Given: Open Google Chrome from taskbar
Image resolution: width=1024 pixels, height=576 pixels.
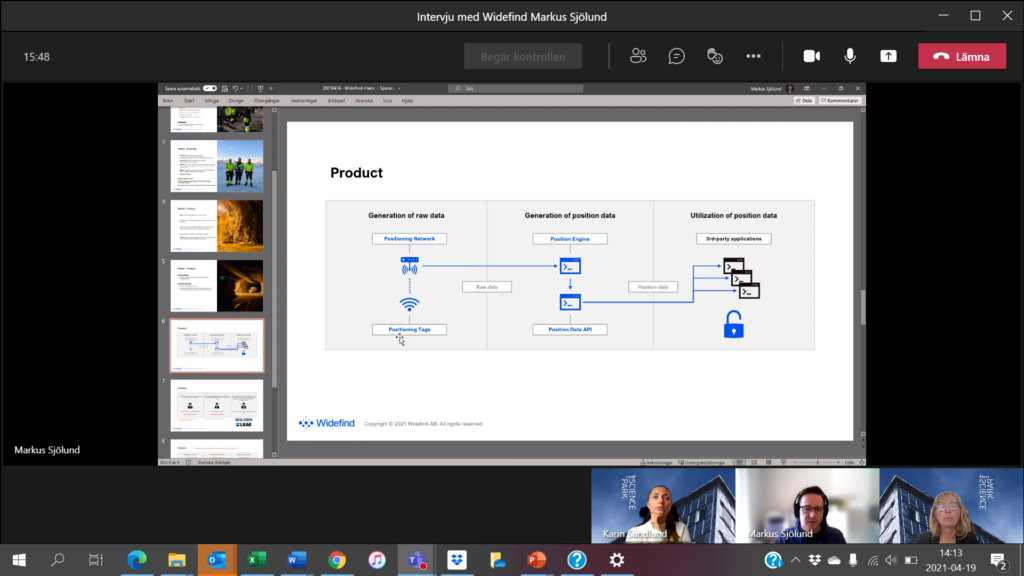Looking at the screenshot, I should (x=337, y=560).
